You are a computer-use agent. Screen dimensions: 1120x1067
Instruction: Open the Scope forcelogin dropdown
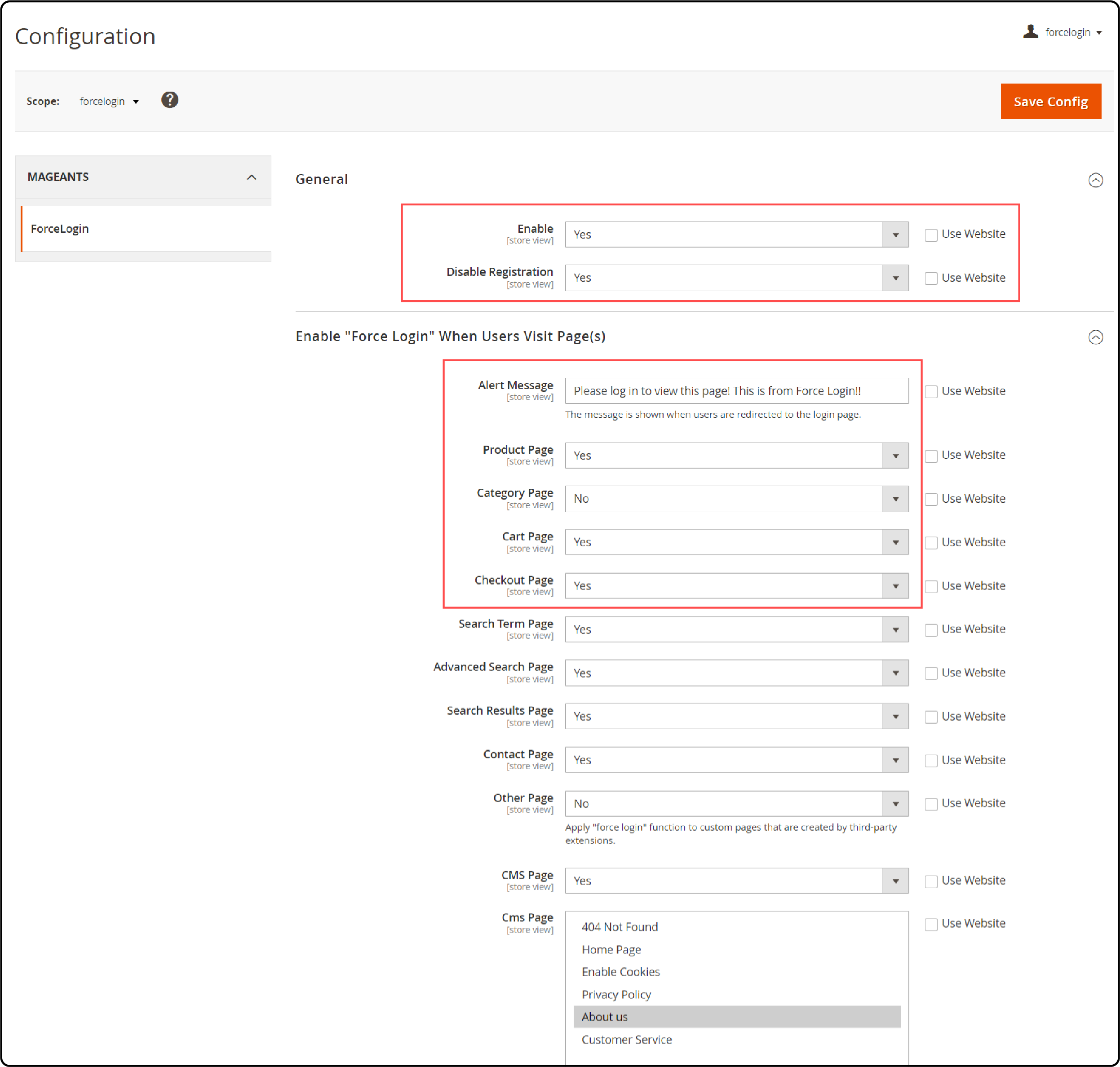(109, 101)
